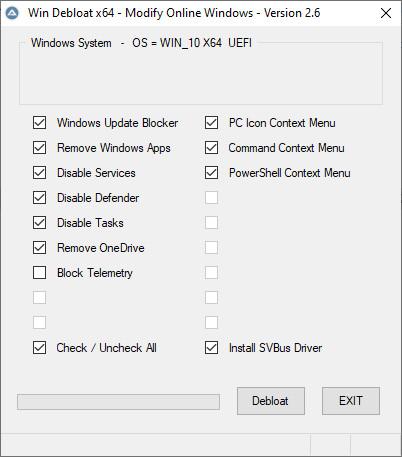Click the Windows System OS info text

pos(141,43)
